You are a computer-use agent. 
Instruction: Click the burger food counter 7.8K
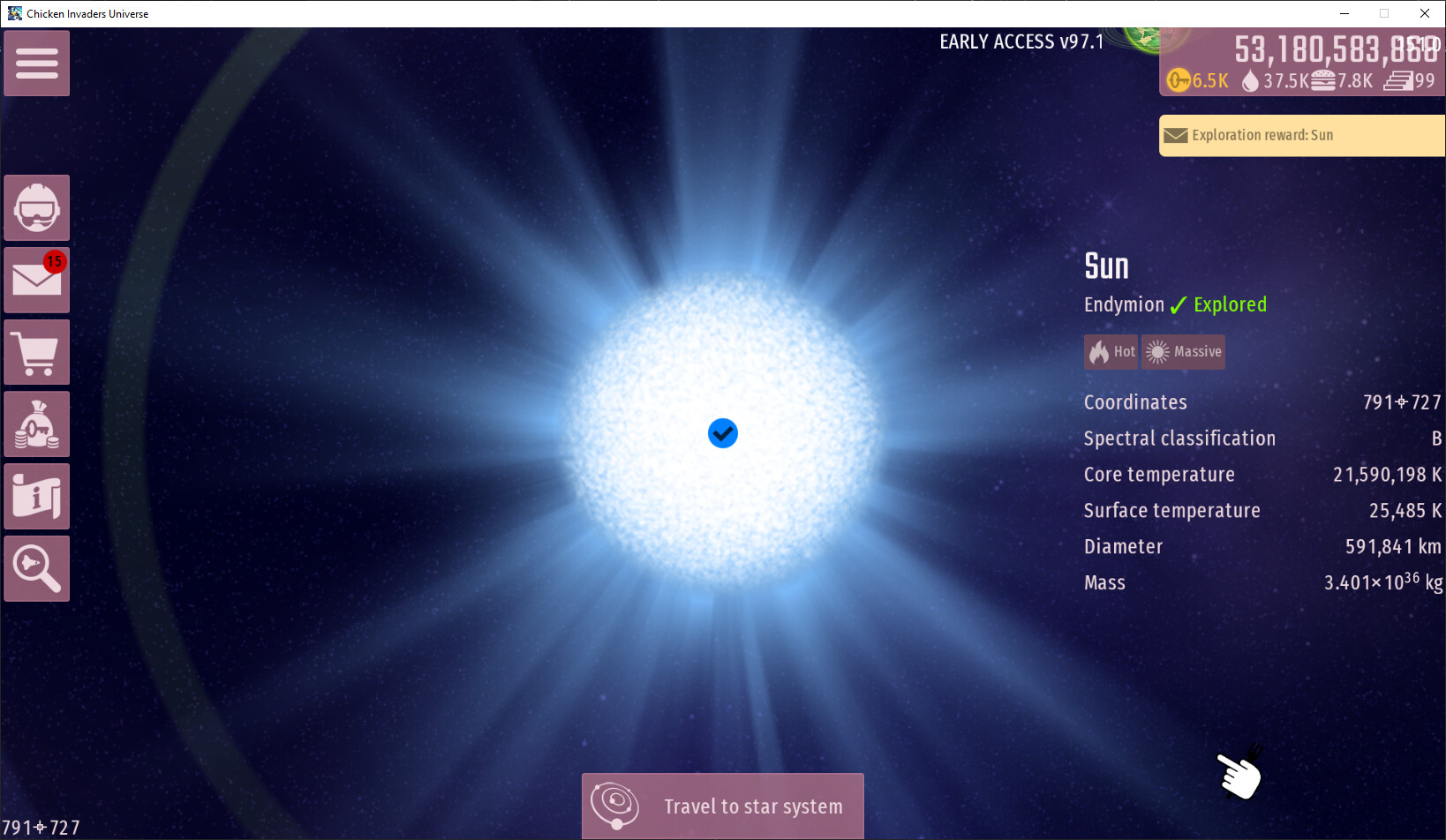pos(1342,81)
